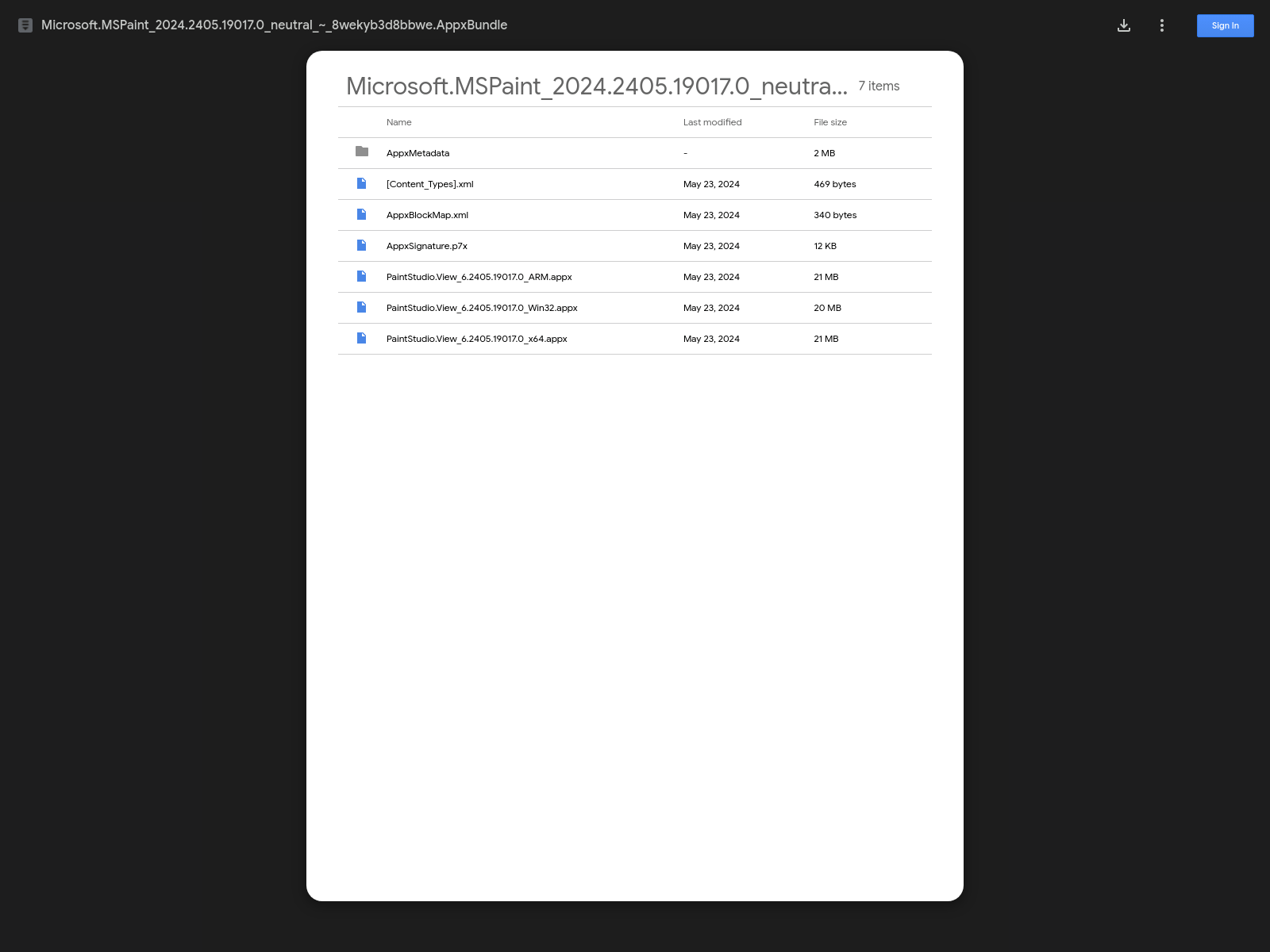Click the file icon for AppxBlockMap.xml
The image size is (1270, 952).
click(x=362, y=214)
